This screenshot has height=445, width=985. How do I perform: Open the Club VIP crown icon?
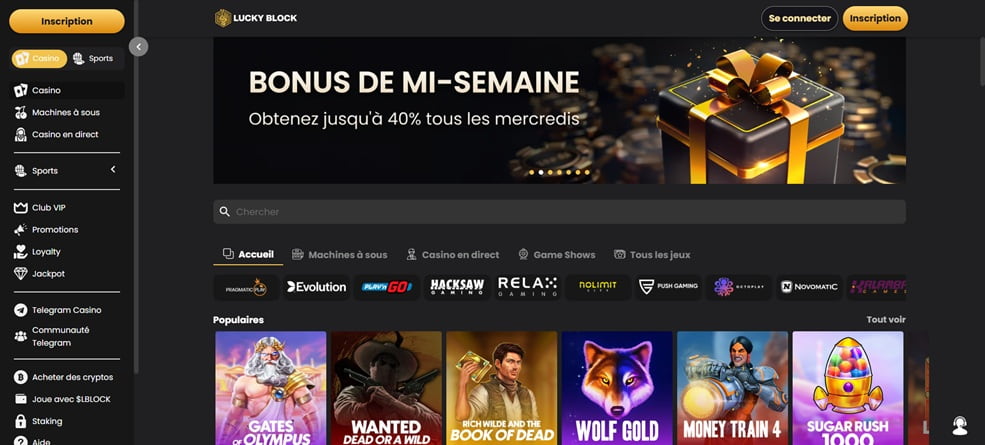point(21,208)
